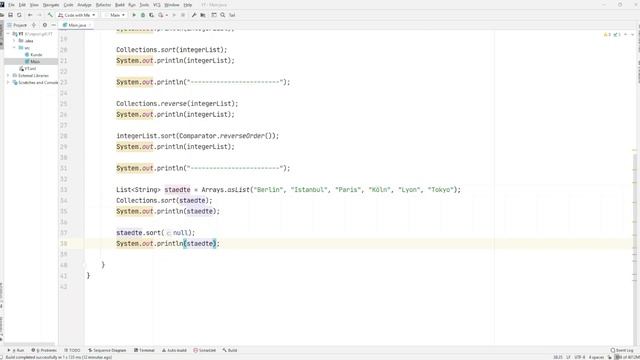Image resolution: width=640 pixels, height=360 pixels.
Task: Open the Event Log
Action: tap(622, 350)
